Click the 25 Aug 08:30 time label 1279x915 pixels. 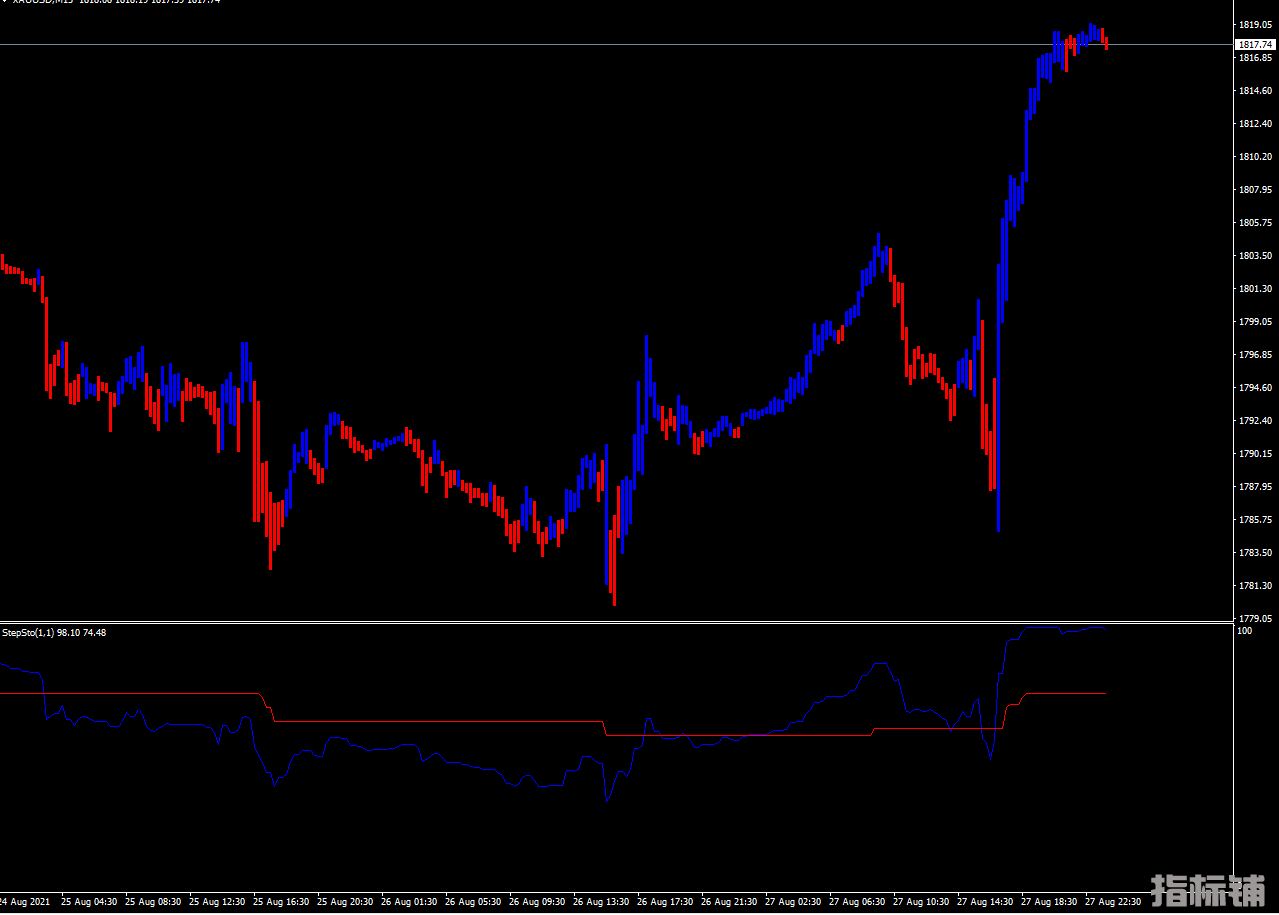click(x=153, y=902)
